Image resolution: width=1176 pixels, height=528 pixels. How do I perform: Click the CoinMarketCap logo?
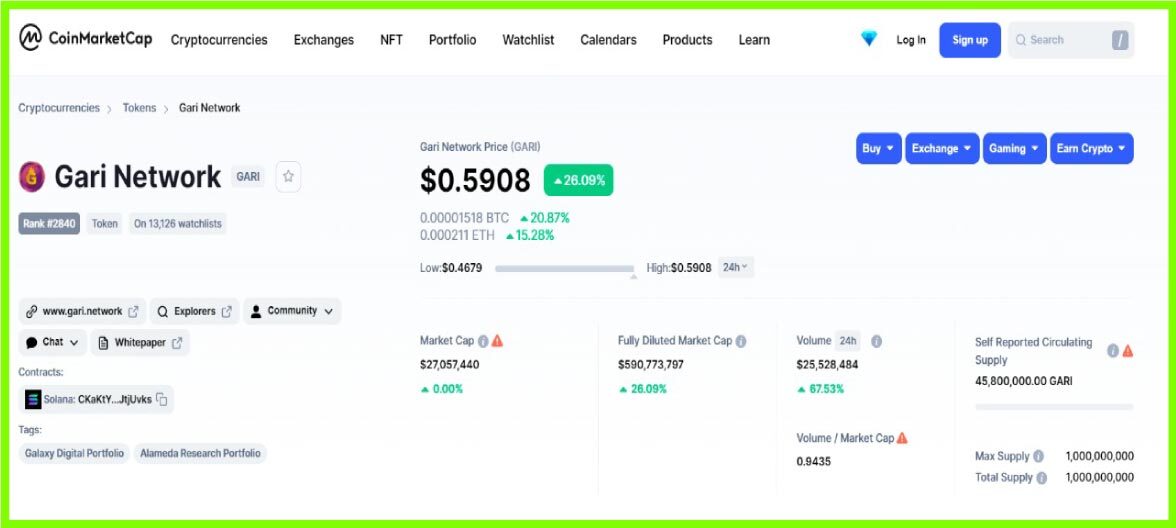click(86, 38)
